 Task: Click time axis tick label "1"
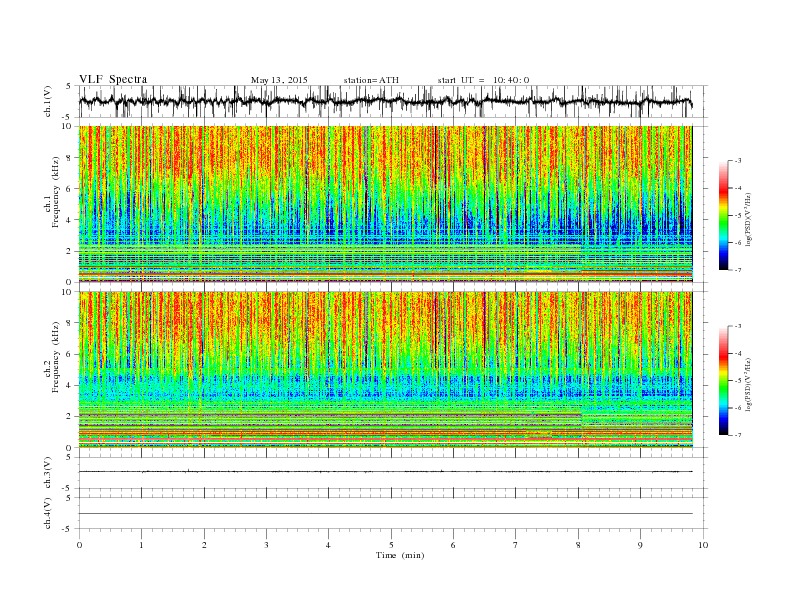point(141,545)
